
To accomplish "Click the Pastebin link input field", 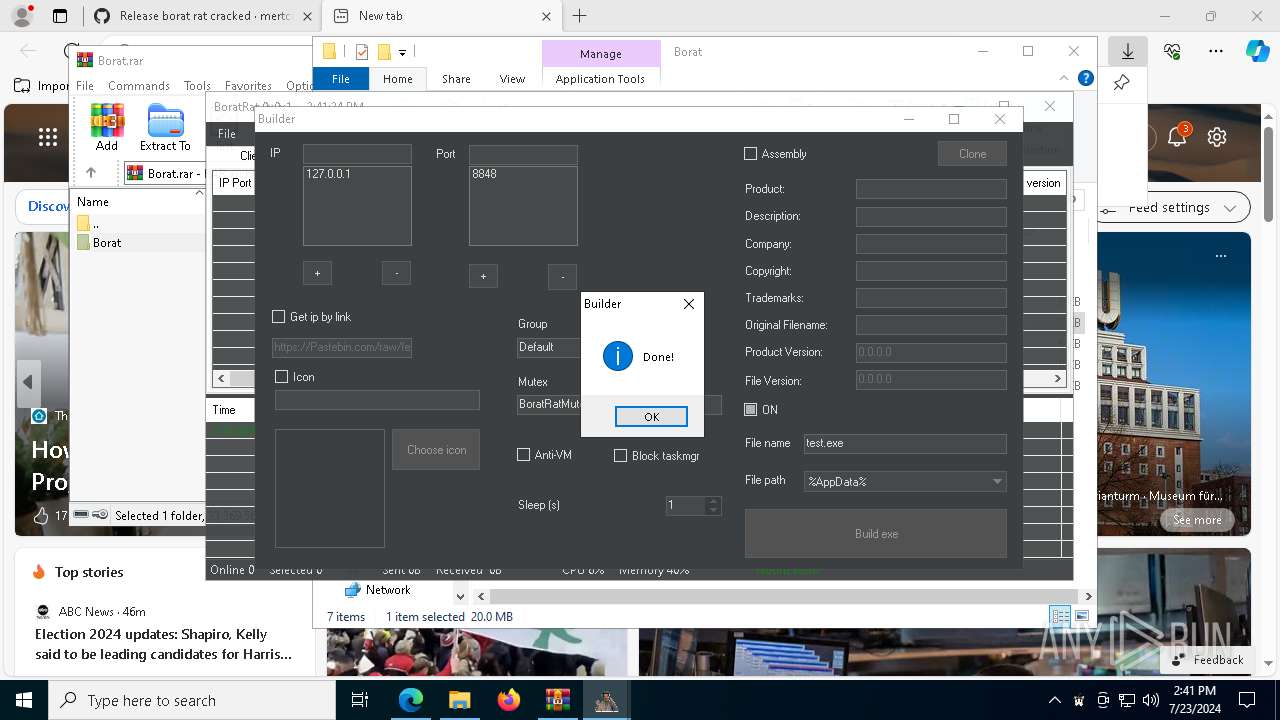I will pos(342,348).
